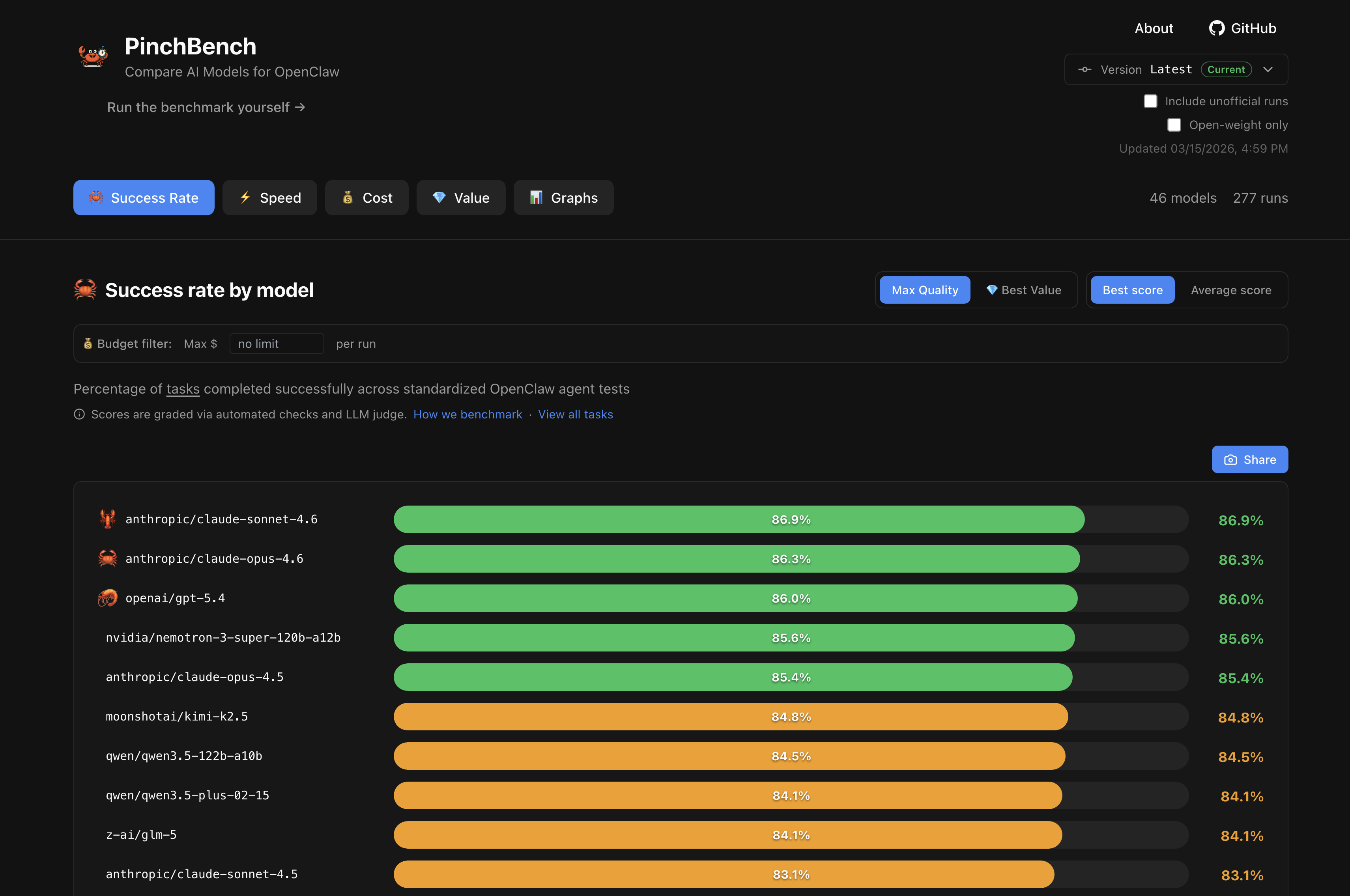This screenshot has width=1350, height=896.
Task: Click the PinchBench crab logo
Action: pos(93,56)
